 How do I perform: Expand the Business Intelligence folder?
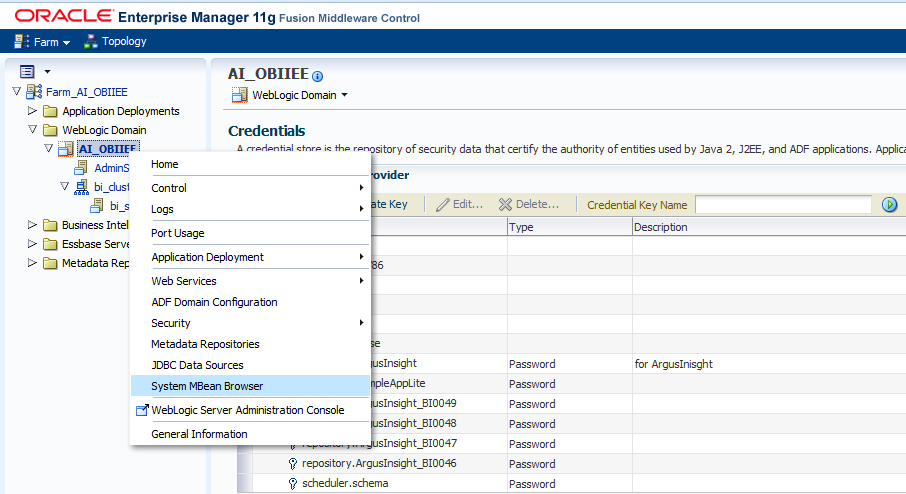(32, 224)
